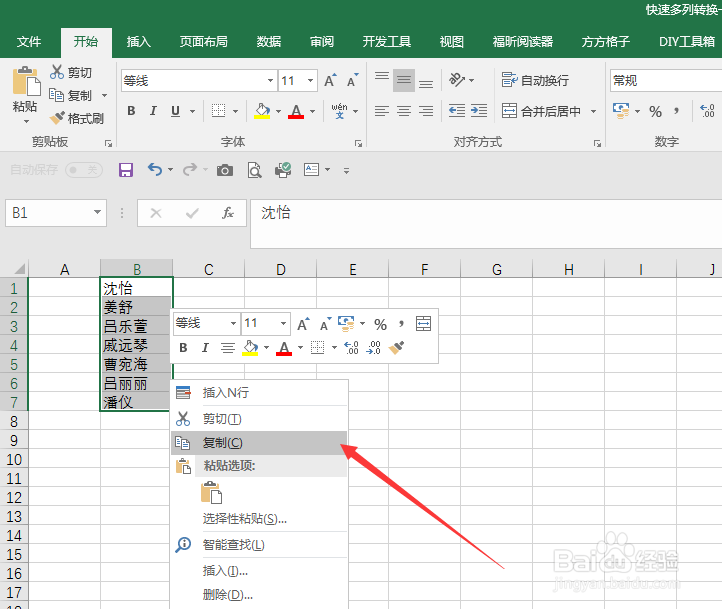Click the Cut scissors icon in ribbon
Viewport: 722px width, 609px height.
(x=57, y=72)
